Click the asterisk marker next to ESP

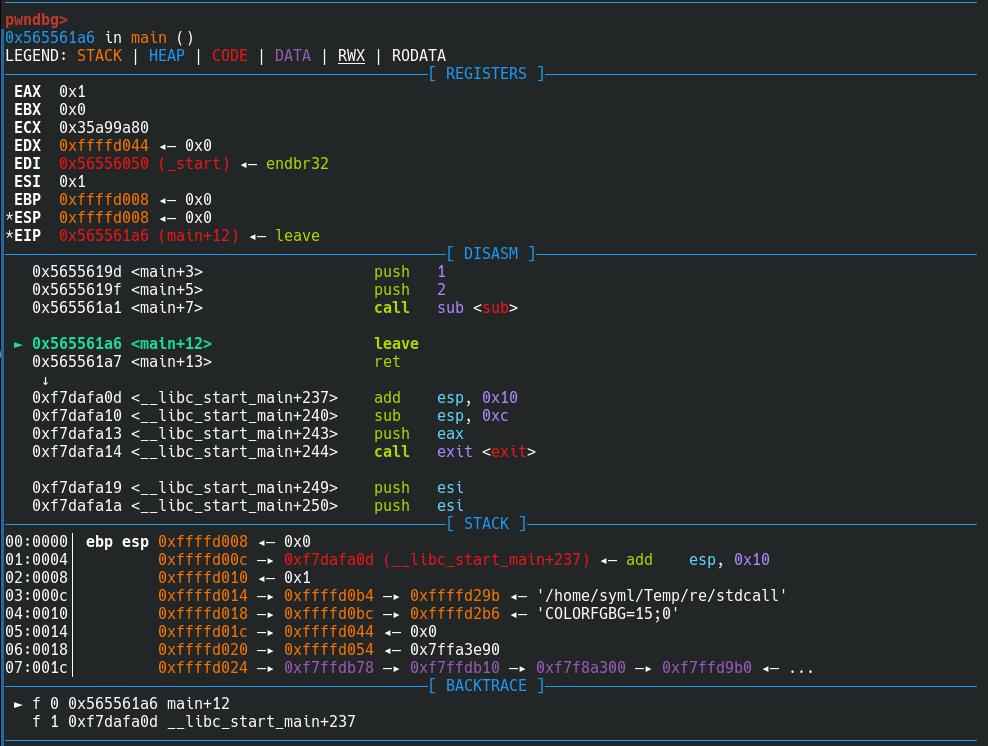[x=10, y=218]
